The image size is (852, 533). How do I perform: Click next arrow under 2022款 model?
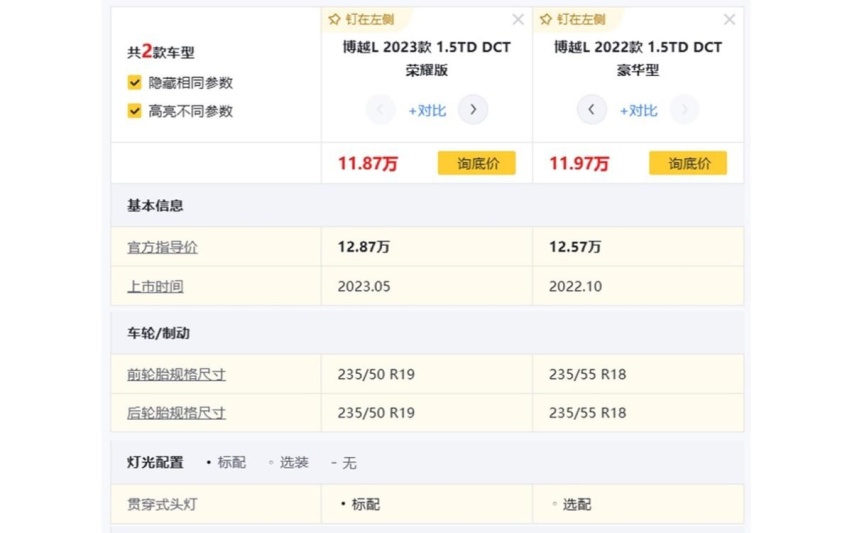pyautogui.click(x=684, y=110)
